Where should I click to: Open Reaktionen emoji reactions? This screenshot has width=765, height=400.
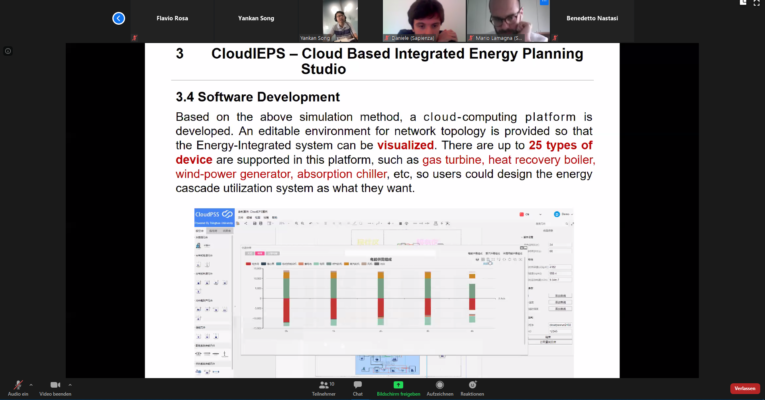coord(473,386)
